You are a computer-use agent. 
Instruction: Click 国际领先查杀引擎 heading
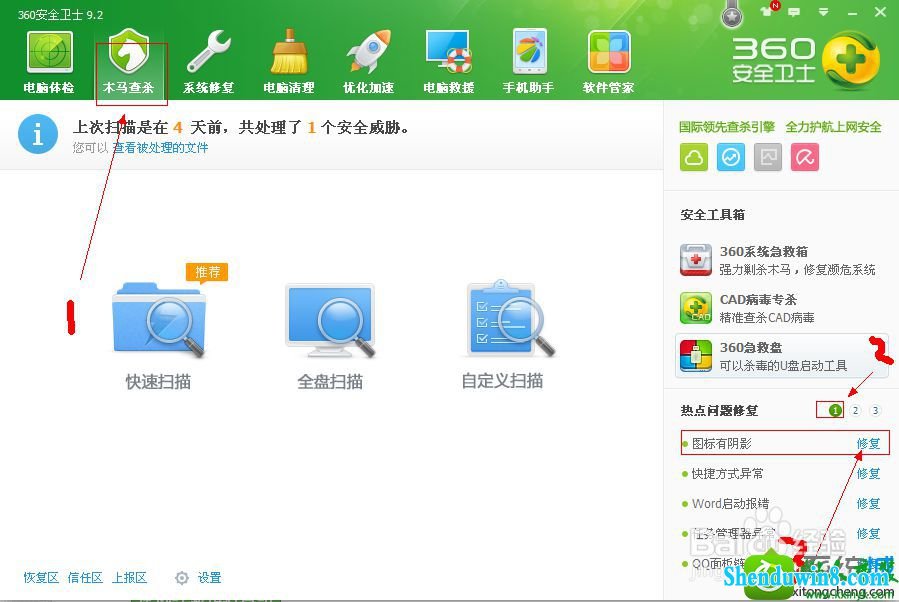(x=726, y=127)
